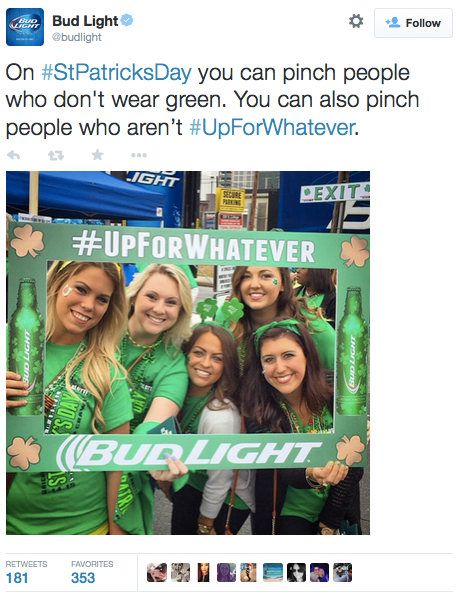Image resolution: width=459 pixels, height=599 pixels.
Task: Open the #UpForWhatever hashtag link
Action: coord(272,127)
